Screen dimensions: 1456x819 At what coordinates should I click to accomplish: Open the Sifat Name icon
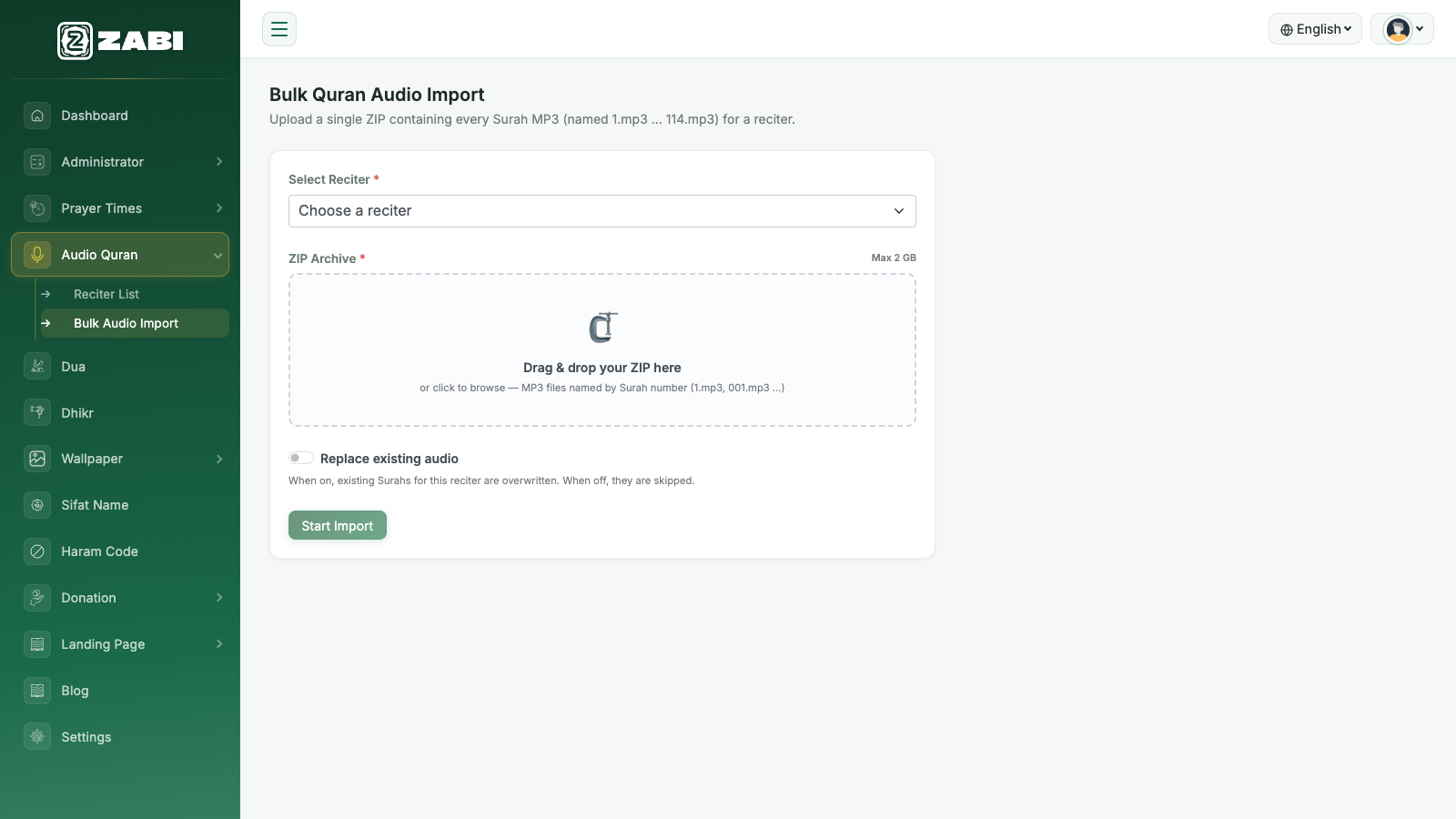coord(37,505)
